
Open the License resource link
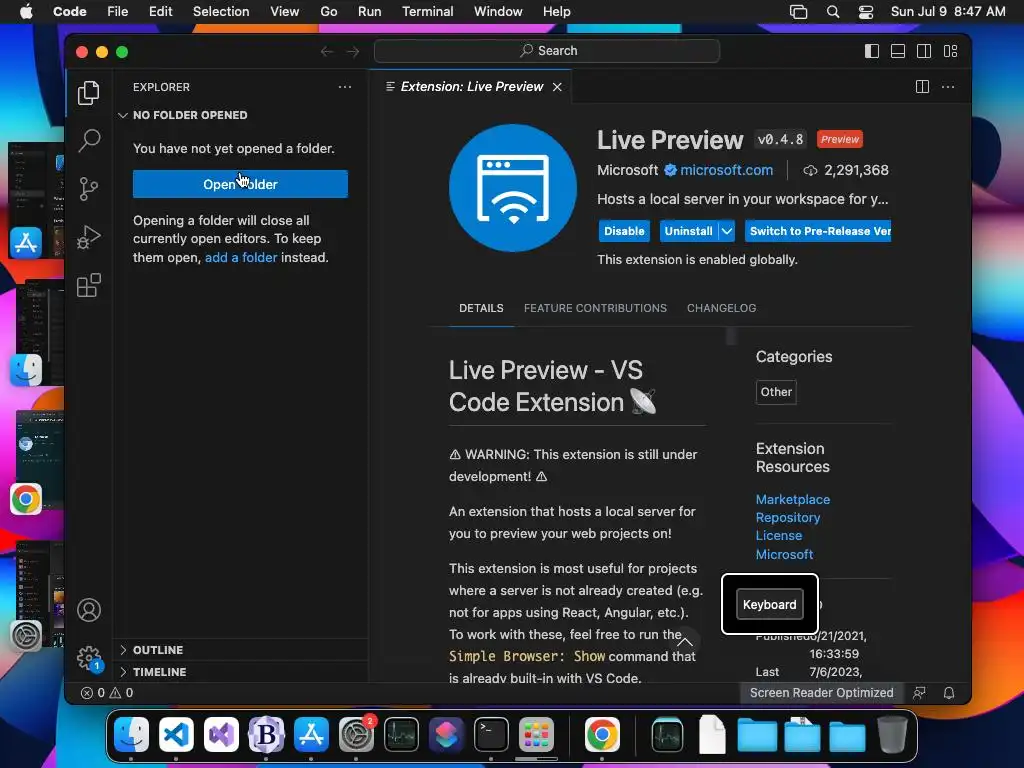778,536
